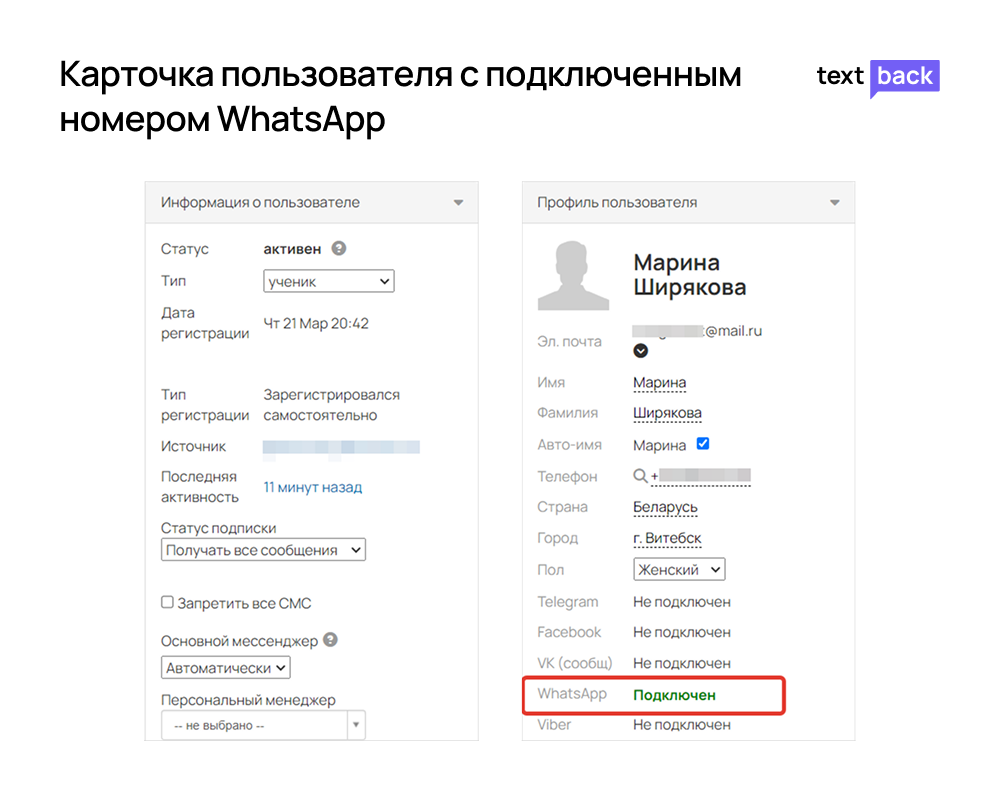This screenshot has width=1000, height=800.
Task: Click the Telegram Не подключен status
Action: (682, 602)
